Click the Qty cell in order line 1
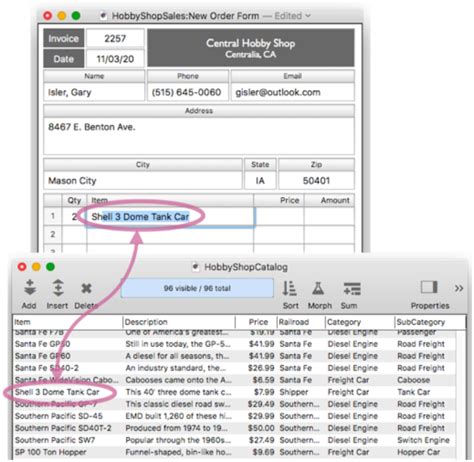Screen dimensions: 474x462 (74, 217)
